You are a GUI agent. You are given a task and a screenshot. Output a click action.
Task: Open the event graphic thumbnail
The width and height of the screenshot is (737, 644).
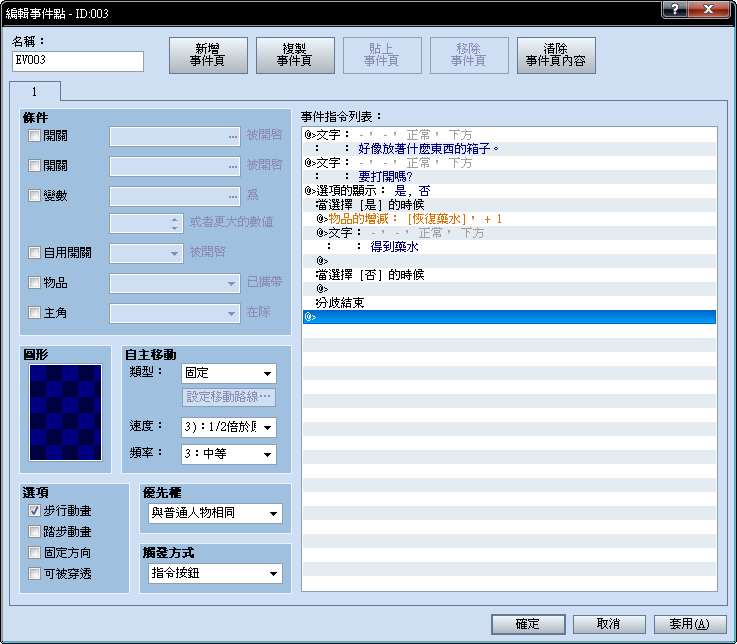pyautogui.click(x=65, y=412)
